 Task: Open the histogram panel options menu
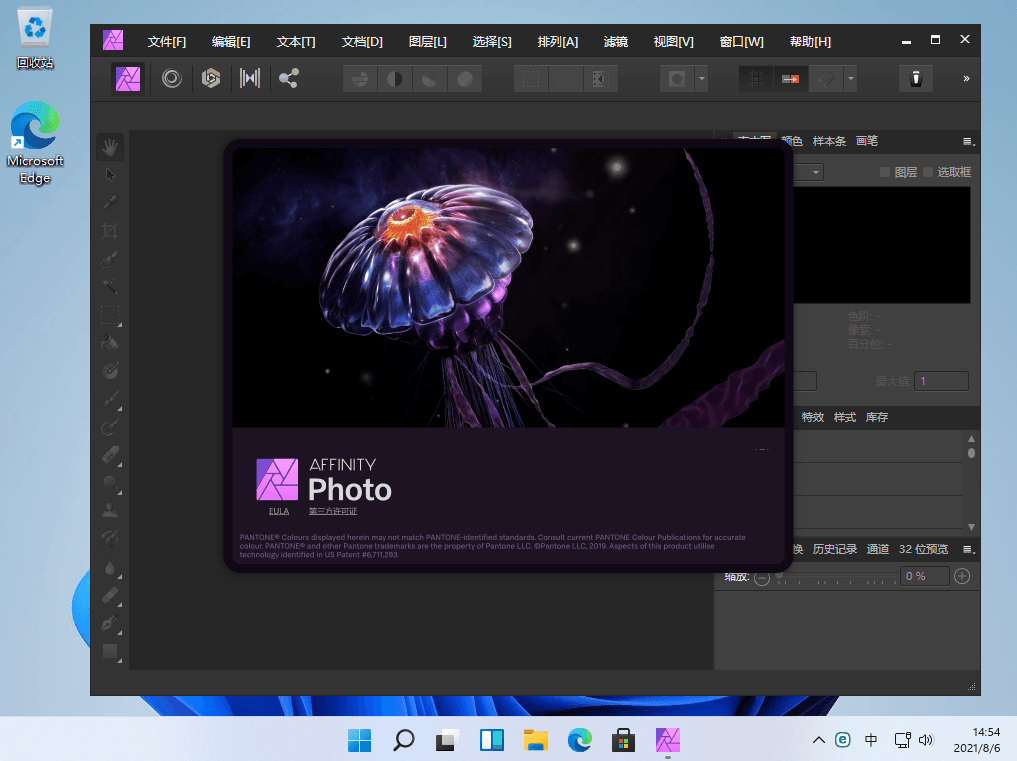968,141
